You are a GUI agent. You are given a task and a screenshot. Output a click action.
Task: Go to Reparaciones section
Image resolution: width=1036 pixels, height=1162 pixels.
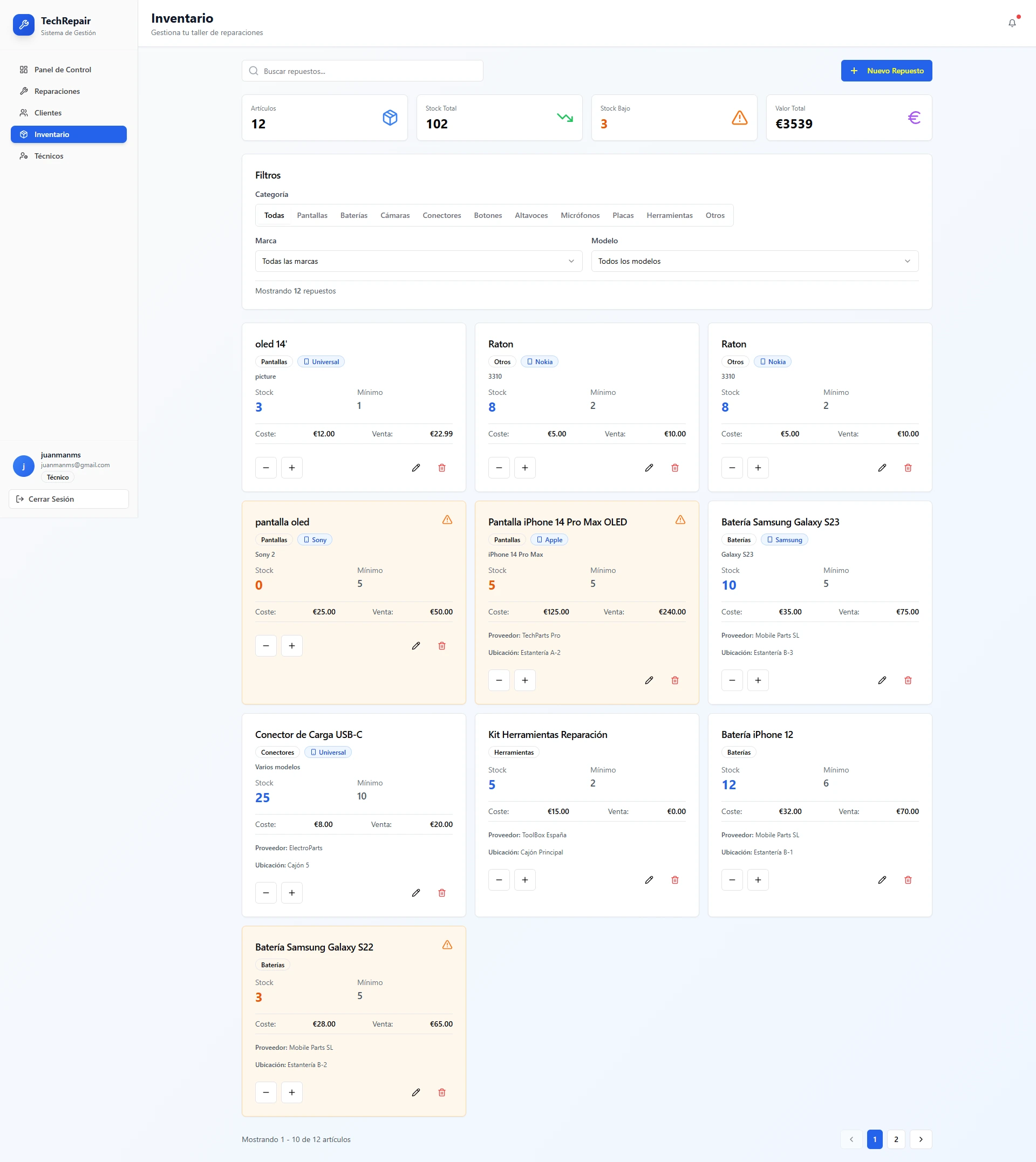69,91
